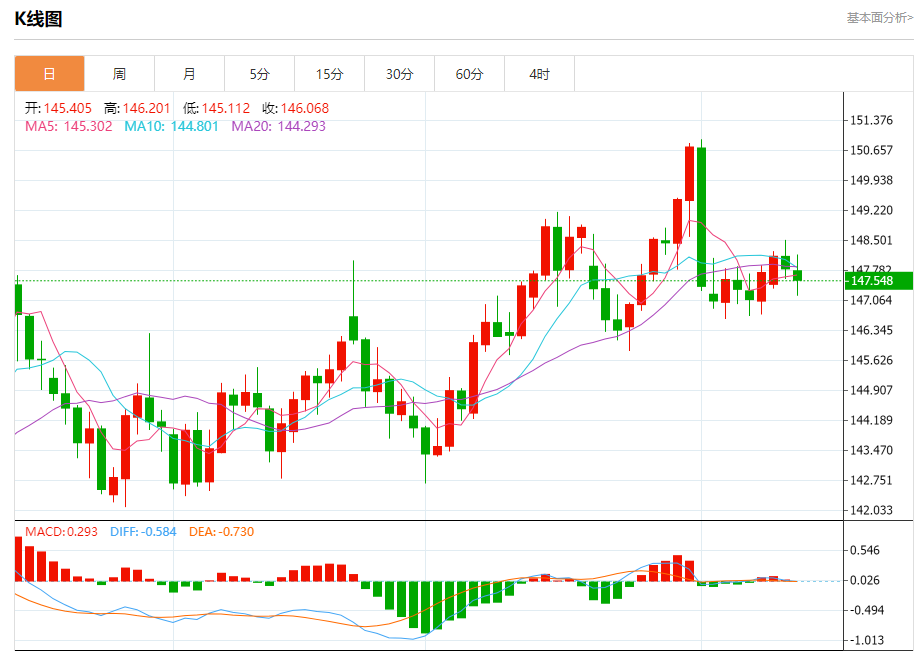Image resolution: width=917 pixels, height=651 pixels.
Task: Switch to the 月 monthly tab
Action: pos(189,74)
